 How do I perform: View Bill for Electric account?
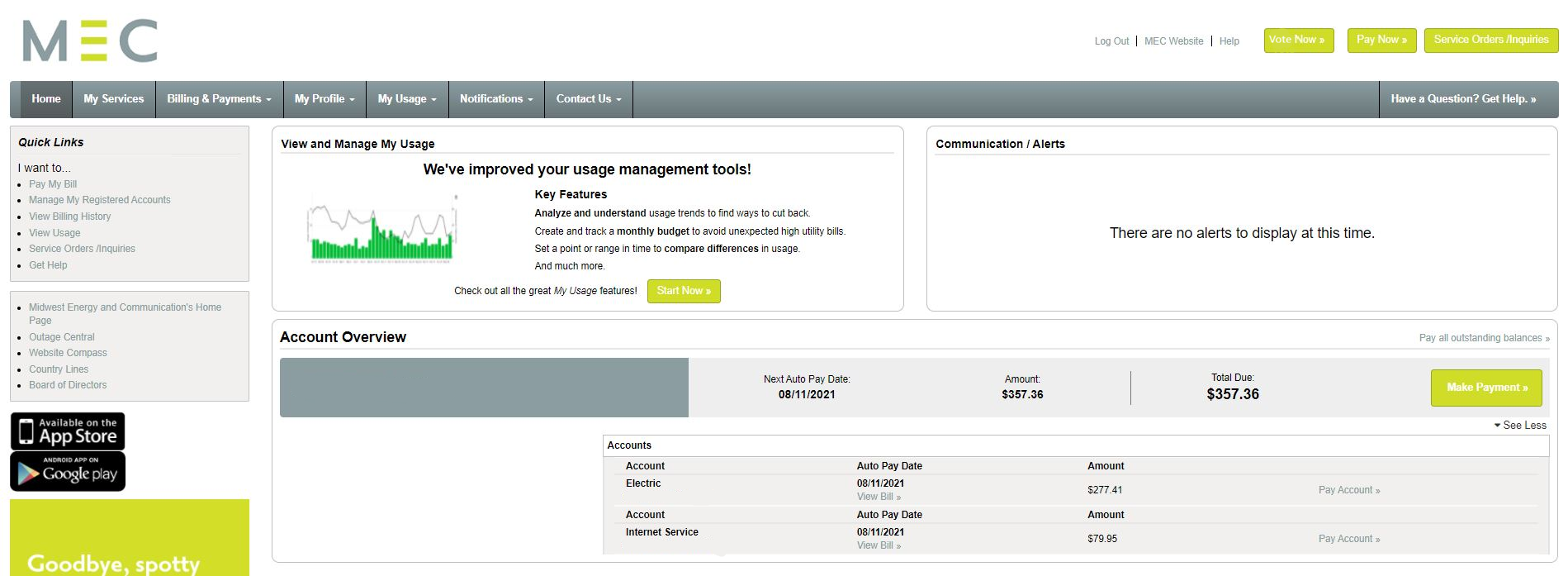pos(879,497)
